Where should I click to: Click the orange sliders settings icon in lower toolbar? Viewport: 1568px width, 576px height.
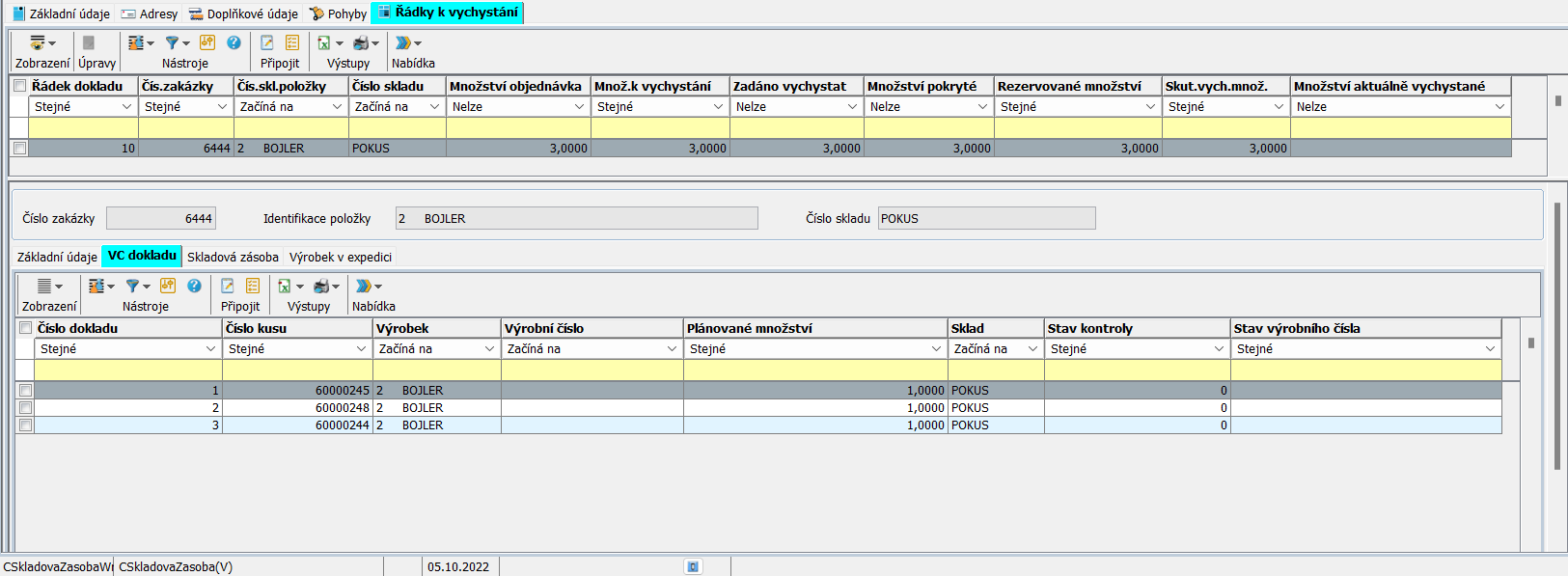pyautogui.click(x=168, y=287)
